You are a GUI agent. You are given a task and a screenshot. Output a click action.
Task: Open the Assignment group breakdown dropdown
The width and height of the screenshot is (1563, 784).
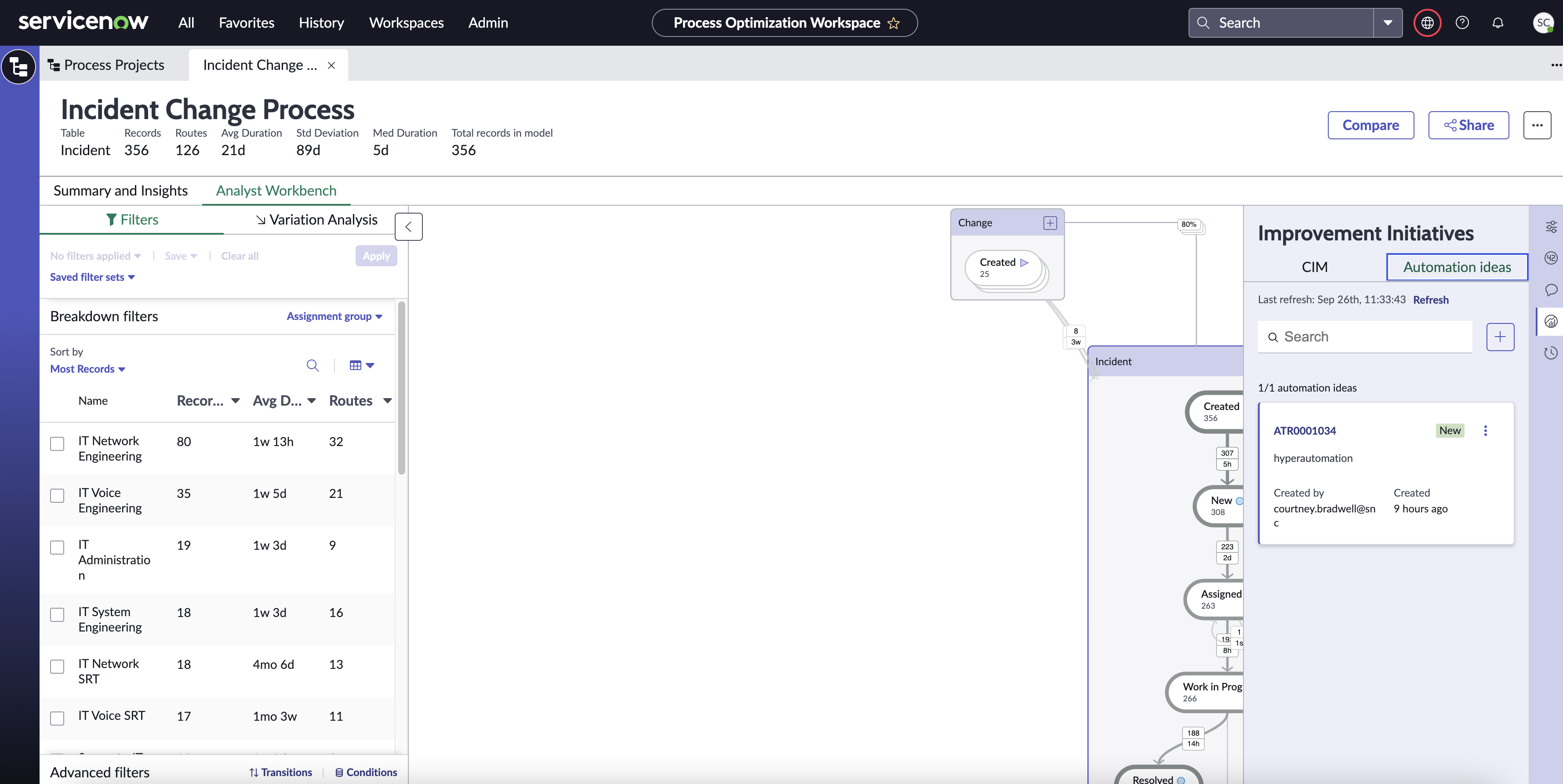point(334,316)
